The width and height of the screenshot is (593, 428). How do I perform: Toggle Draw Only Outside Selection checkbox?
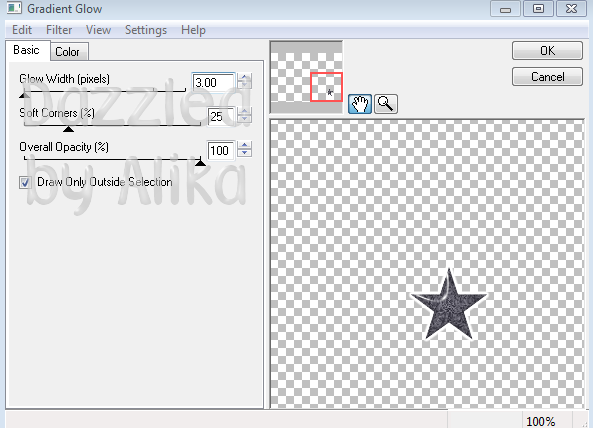click(25, 183)
